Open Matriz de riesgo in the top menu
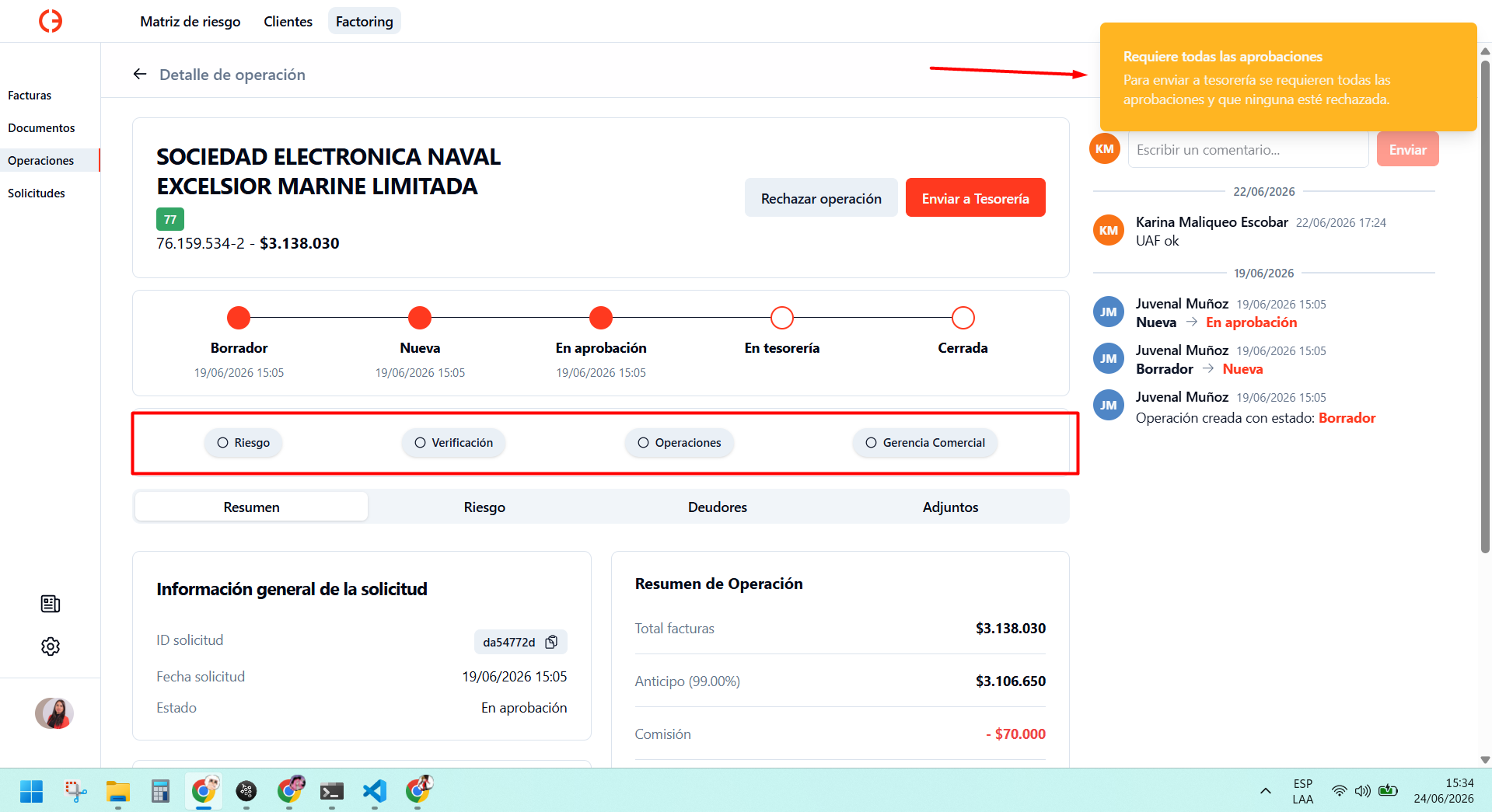Image resolution: width=1492 pixels, height=812 pixels. tap(190, 22)
